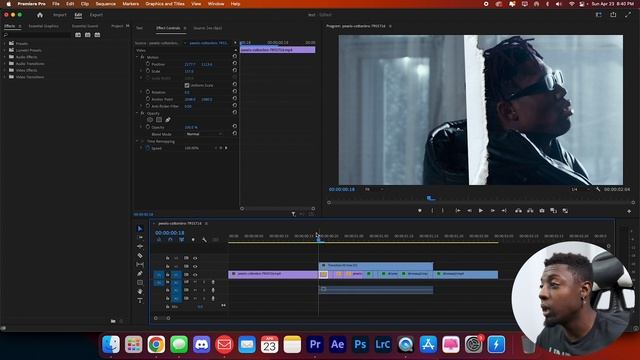Open the Graphics and Titles menu
The height and width of the screenshot is (360, 640).
165,4
